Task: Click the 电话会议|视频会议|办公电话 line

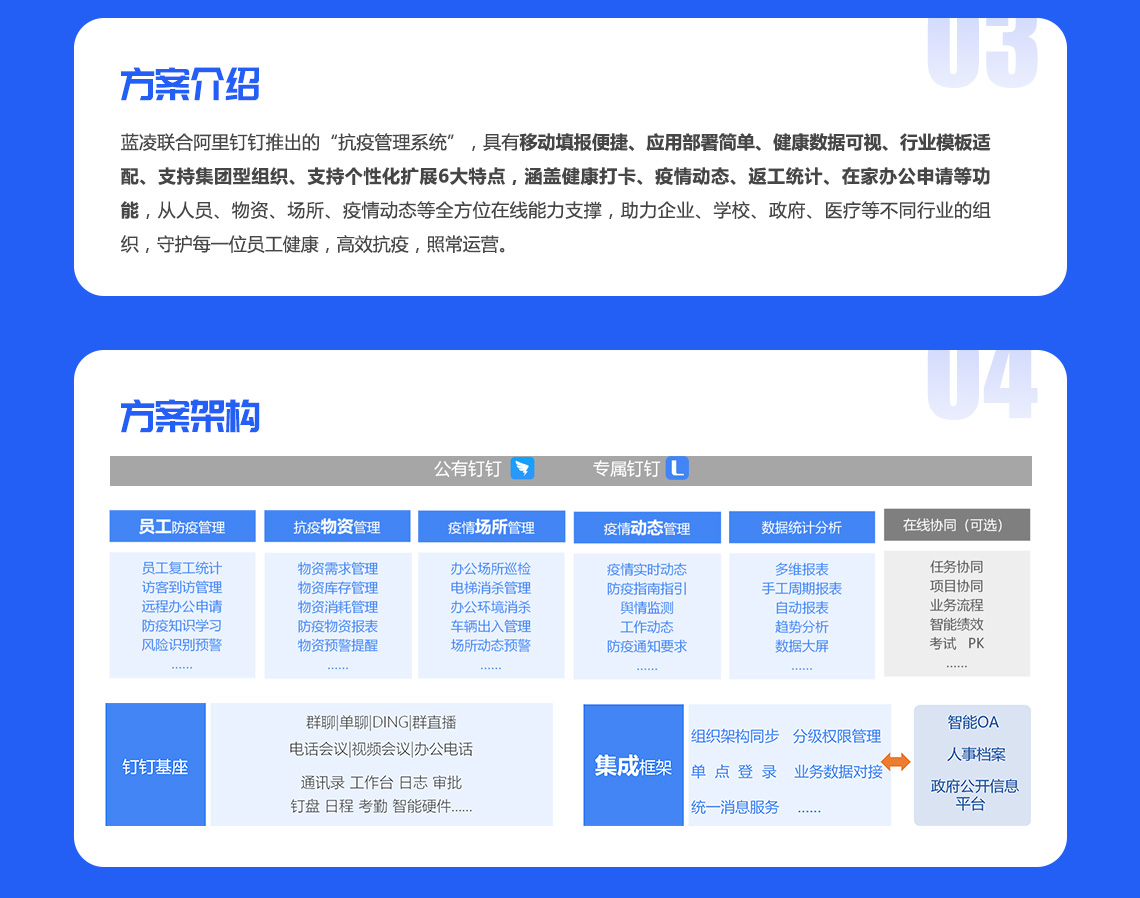Action: point(381,749)
